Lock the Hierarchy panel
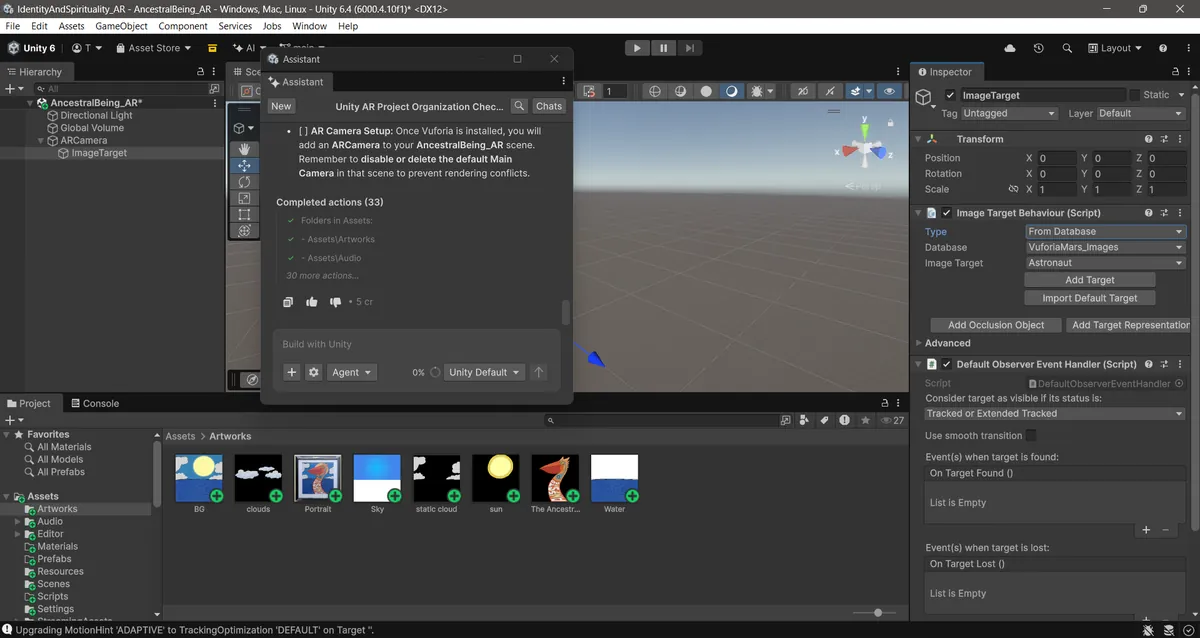Viewport: 1200px width, 638px height. 201,72
